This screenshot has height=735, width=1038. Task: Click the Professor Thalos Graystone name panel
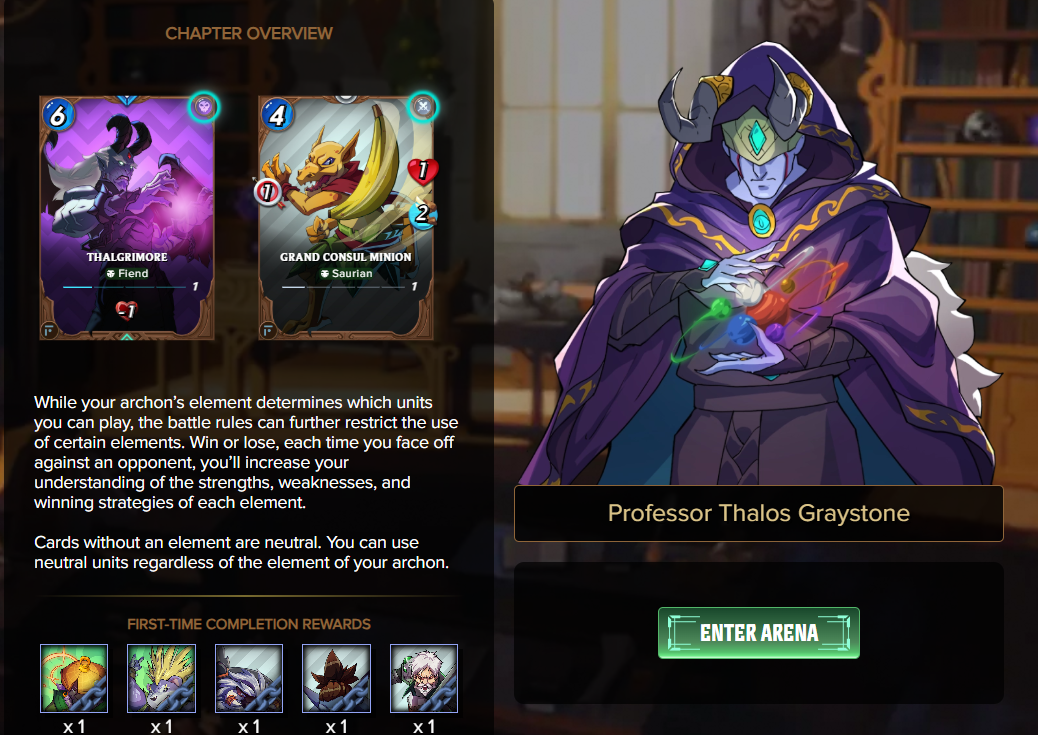[x=759, y=513]
